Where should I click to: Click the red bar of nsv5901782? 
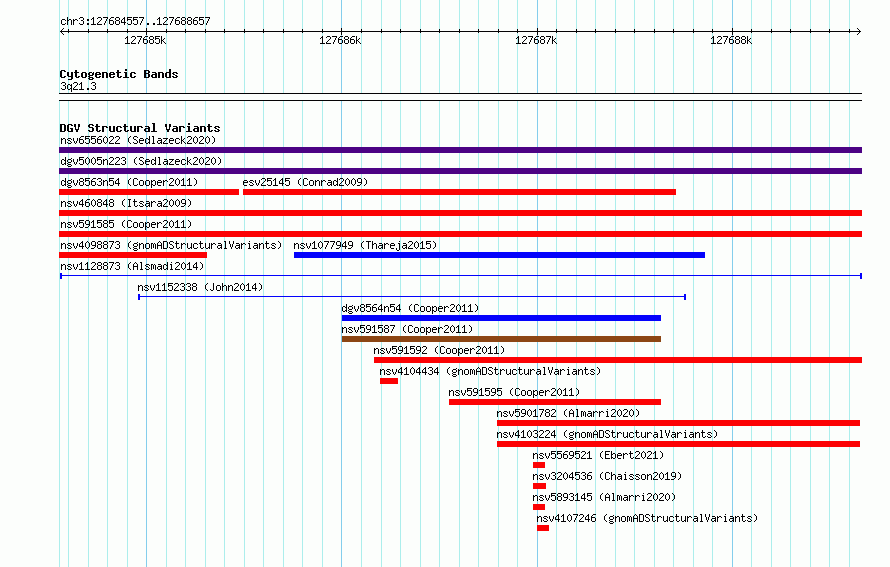coord(678,423)
